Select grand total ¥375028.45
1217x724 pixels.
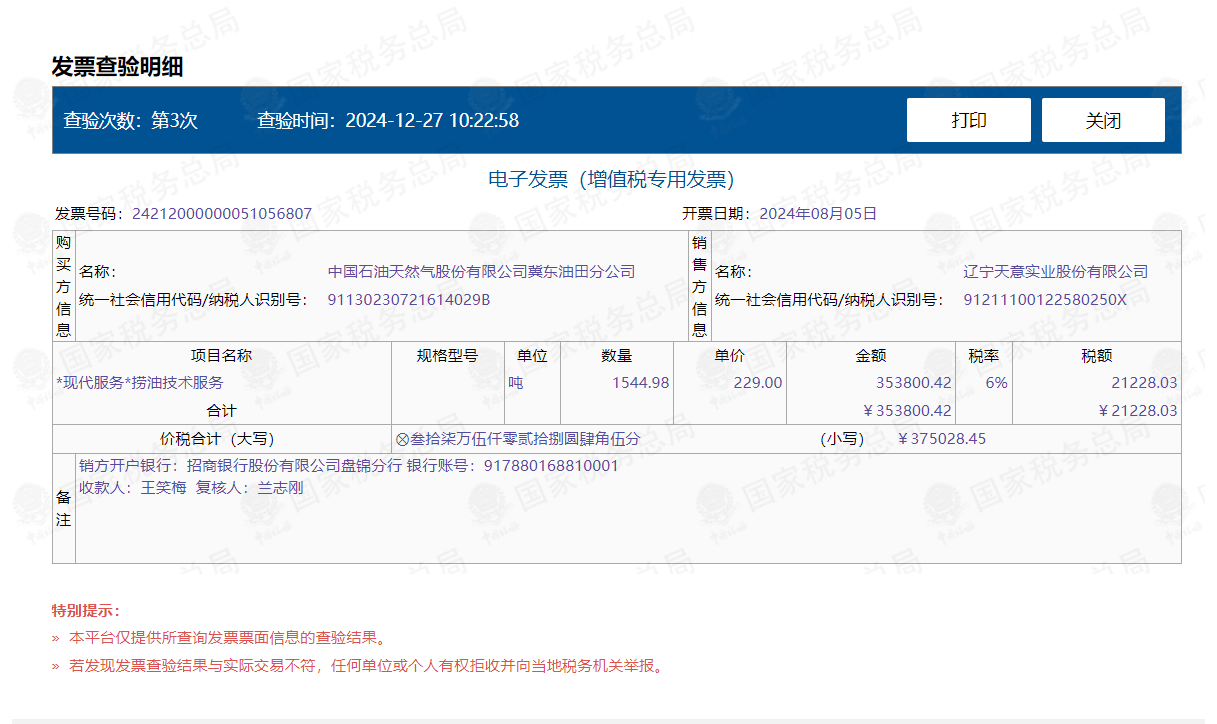tap(942, 438)
